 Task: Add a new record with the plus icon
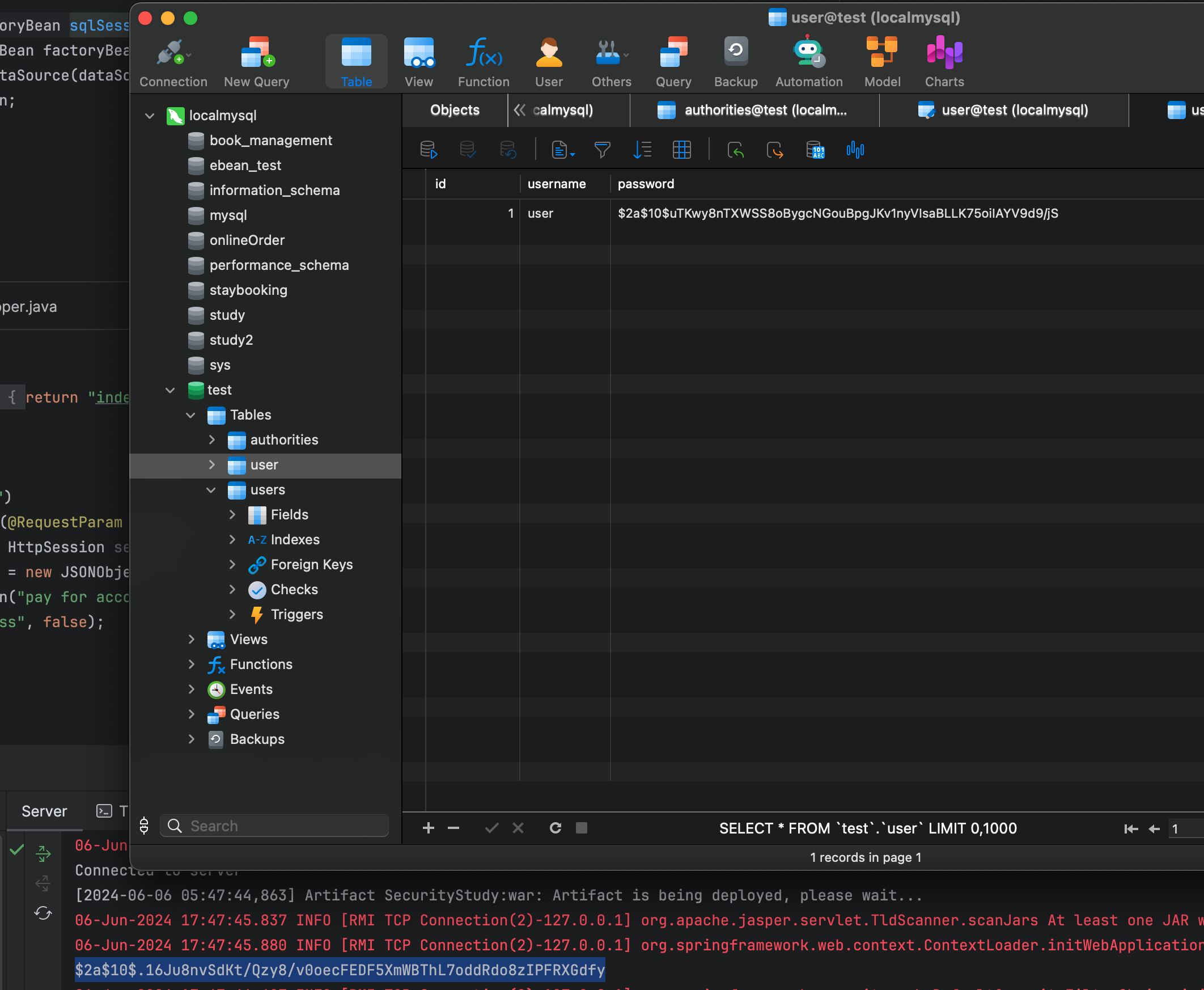pos(428,827)
